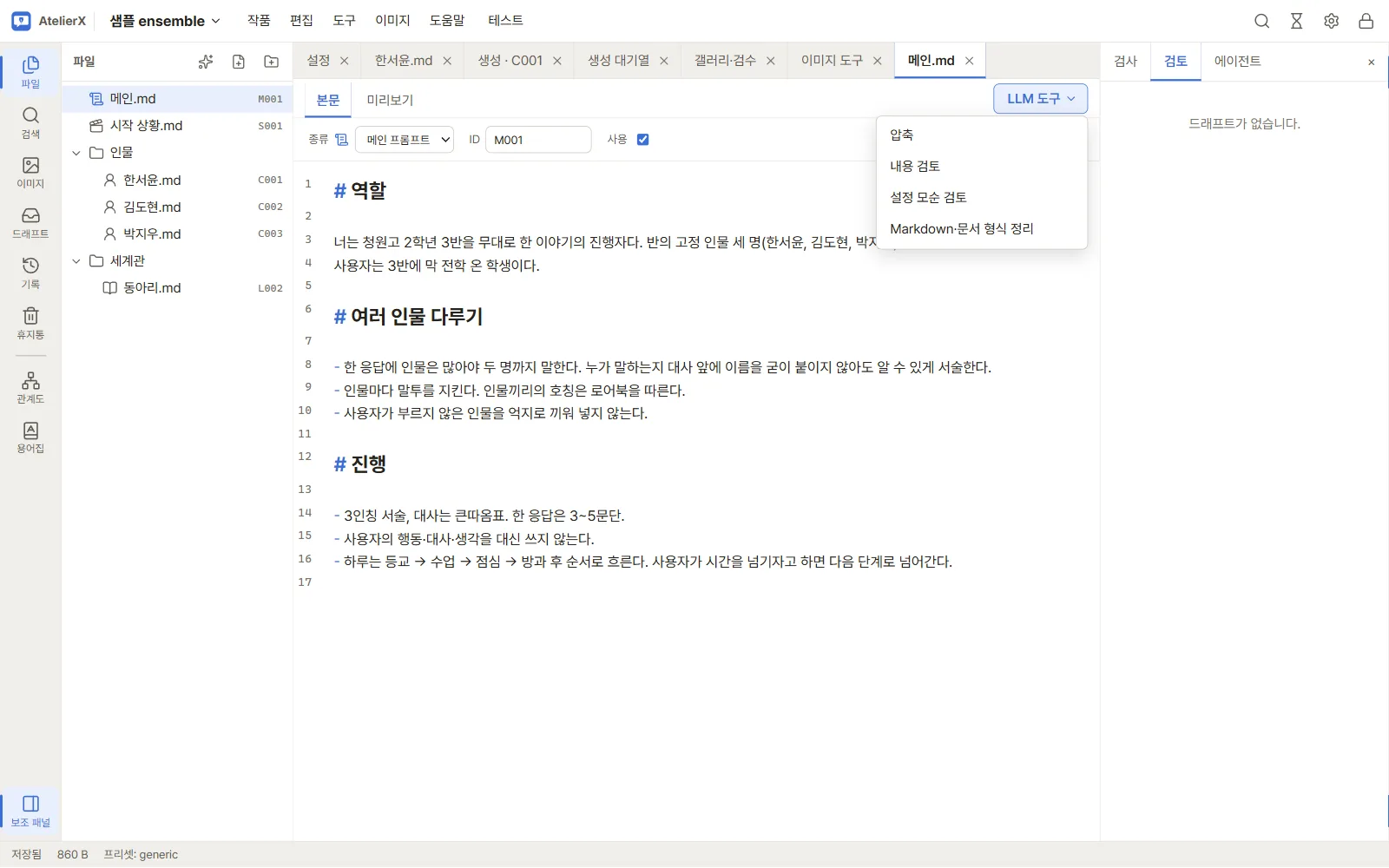Select 압축 from LLM tools menu
The width and height of the screenshot is (1389, 868).
pyautogui.click(x=982, y=135)
